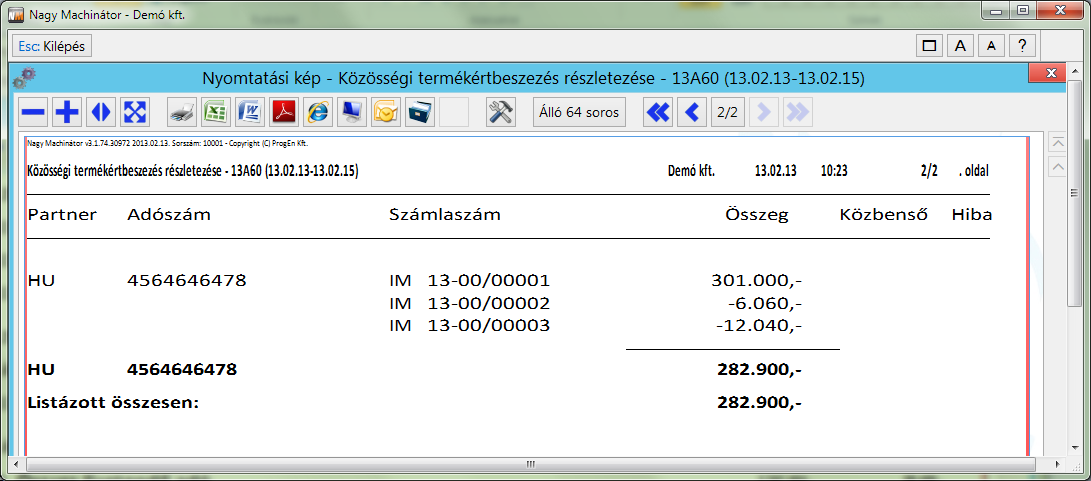Click the non-bold tax number 4564646478
Viewport: 1091px width, 481px height.
tap(186, 281)
